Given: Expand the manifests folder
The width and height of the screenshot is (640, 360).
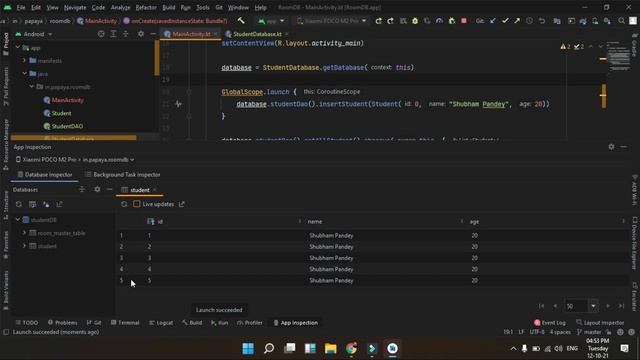Looking at the screenshot, I should pos(24,60).
